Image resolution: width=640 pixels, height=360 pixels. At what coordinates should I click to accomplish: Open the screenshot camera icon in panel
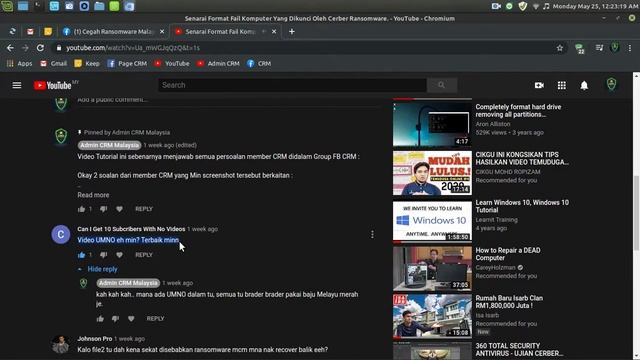[69, 6]
